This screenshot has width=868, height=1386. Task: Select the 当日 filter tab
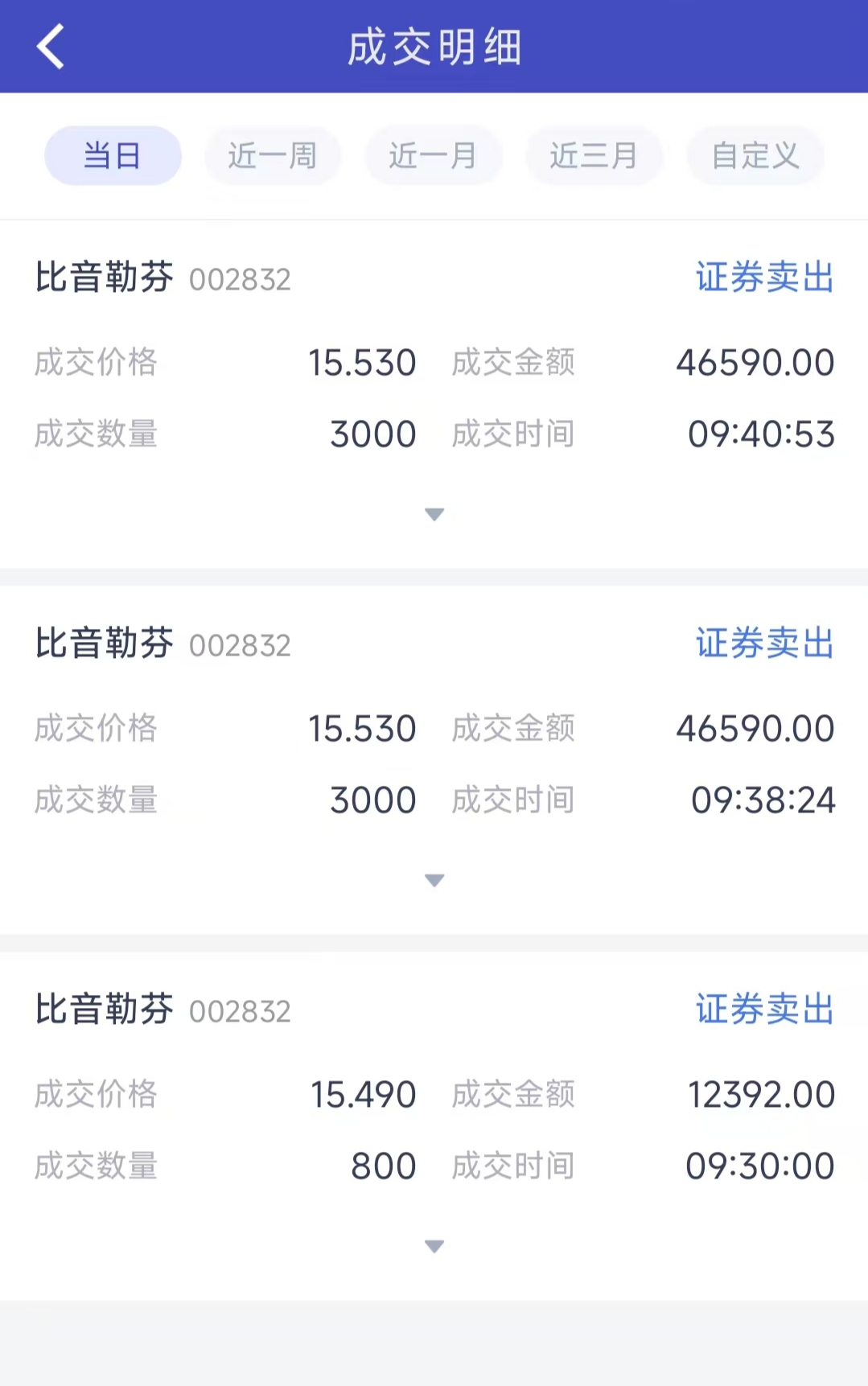pyautogui.click(x=113, y=155)
